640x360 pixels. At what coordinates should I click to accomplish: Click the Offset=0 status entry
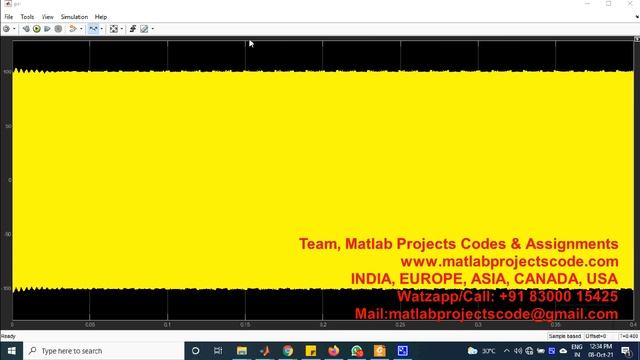[x=596, y=336]
